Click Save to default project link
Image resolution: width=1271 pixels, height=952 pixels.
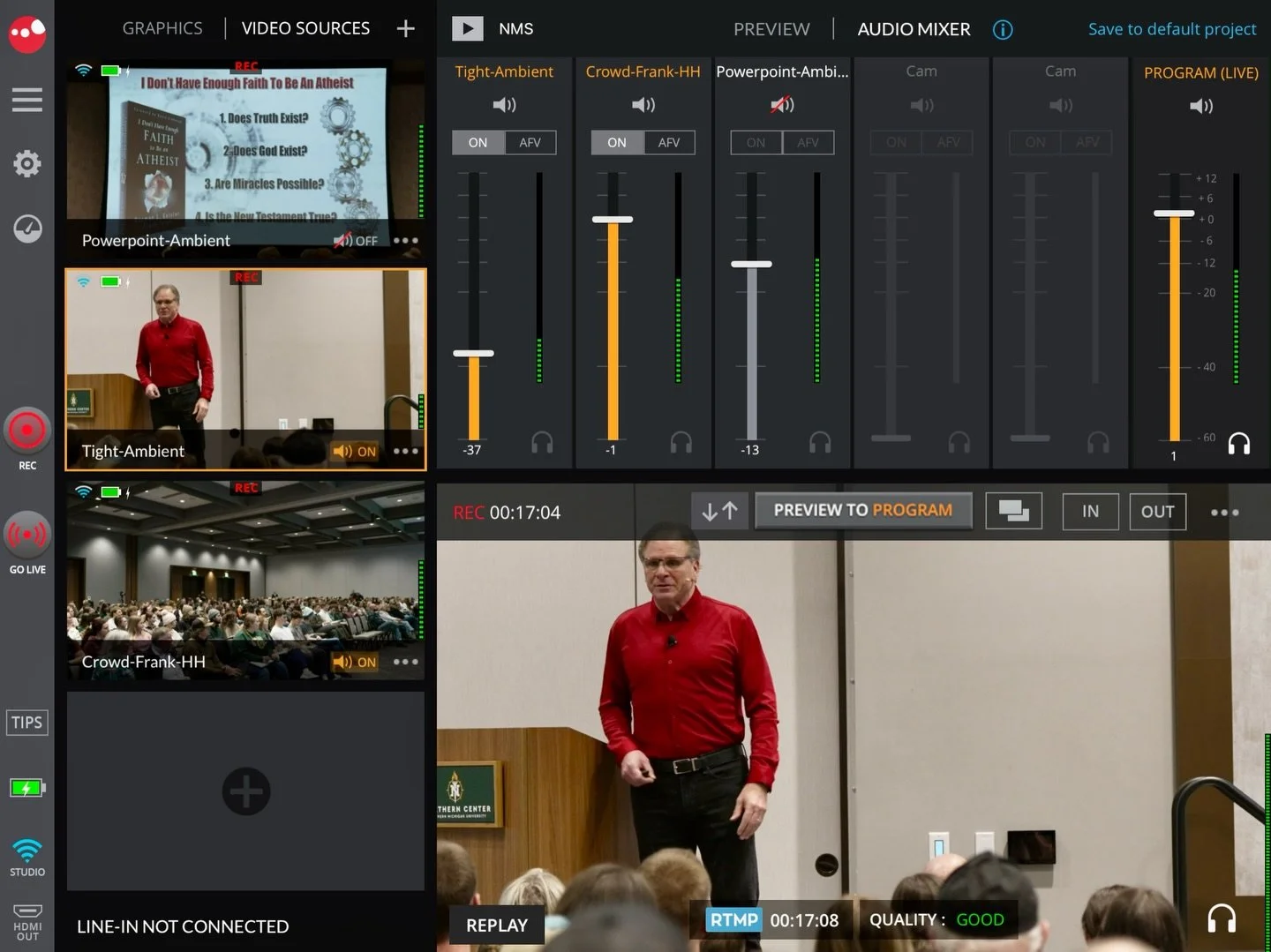[x=1172, y=29]
